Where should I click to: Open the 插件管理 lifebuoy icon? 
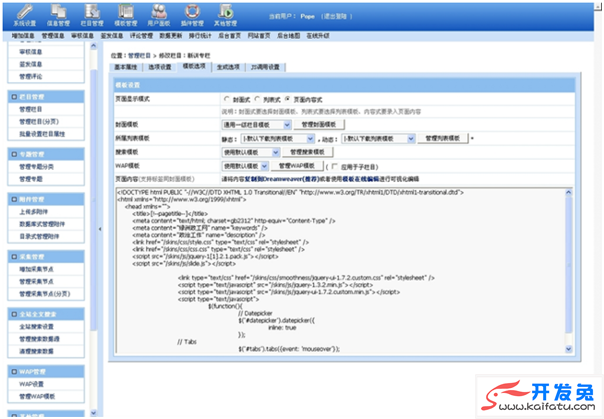tap(192, 15)
